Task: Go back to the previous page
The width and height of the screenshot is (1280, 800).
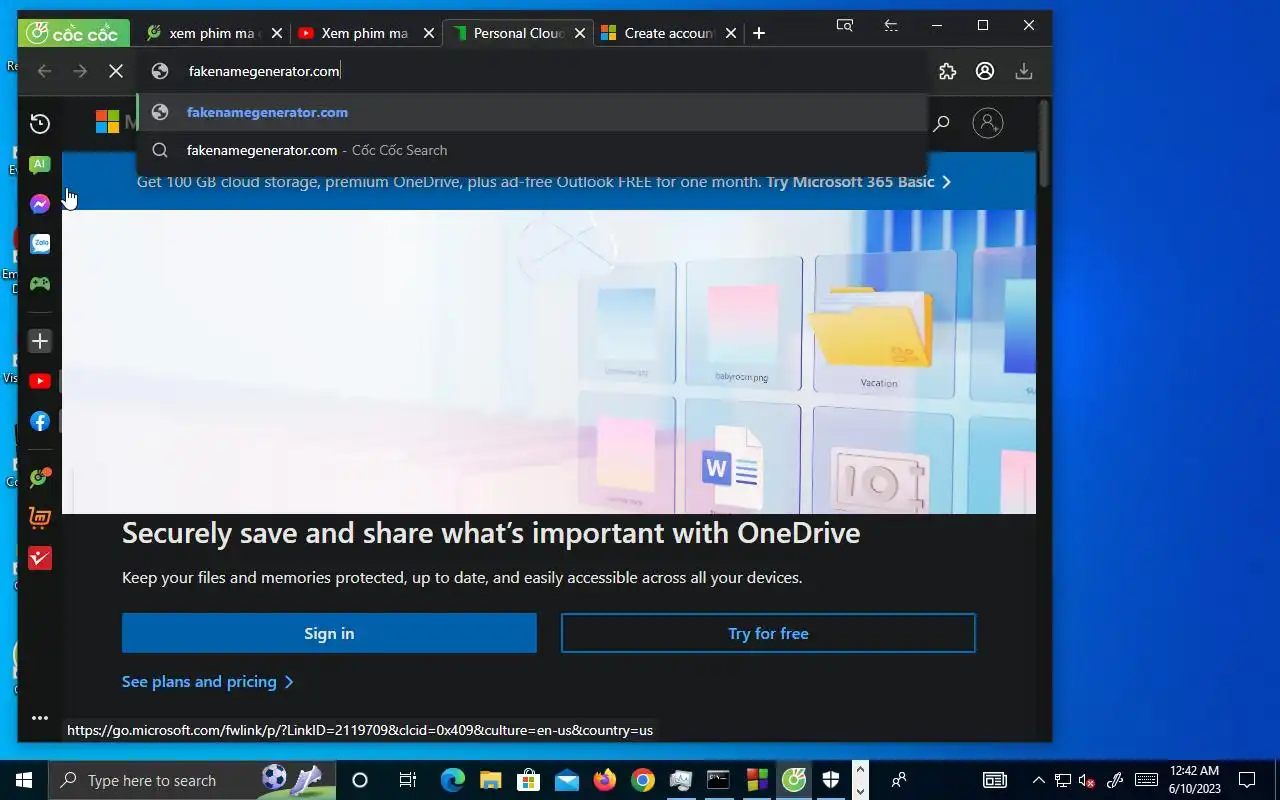Action: [x=44, y=71]
